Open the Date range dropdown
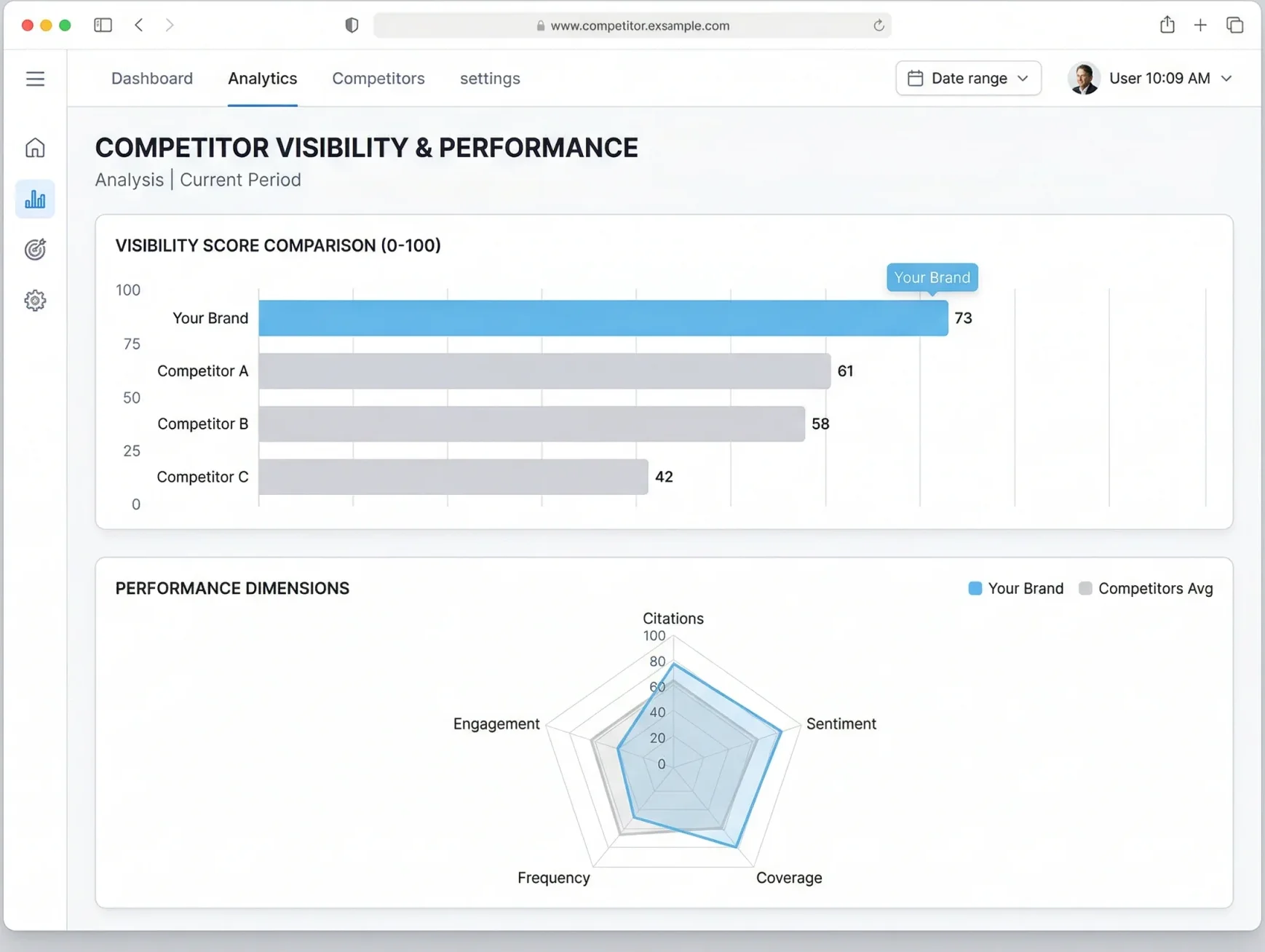The width and height of the screenshot is (1265, 952). click(969, 78)
